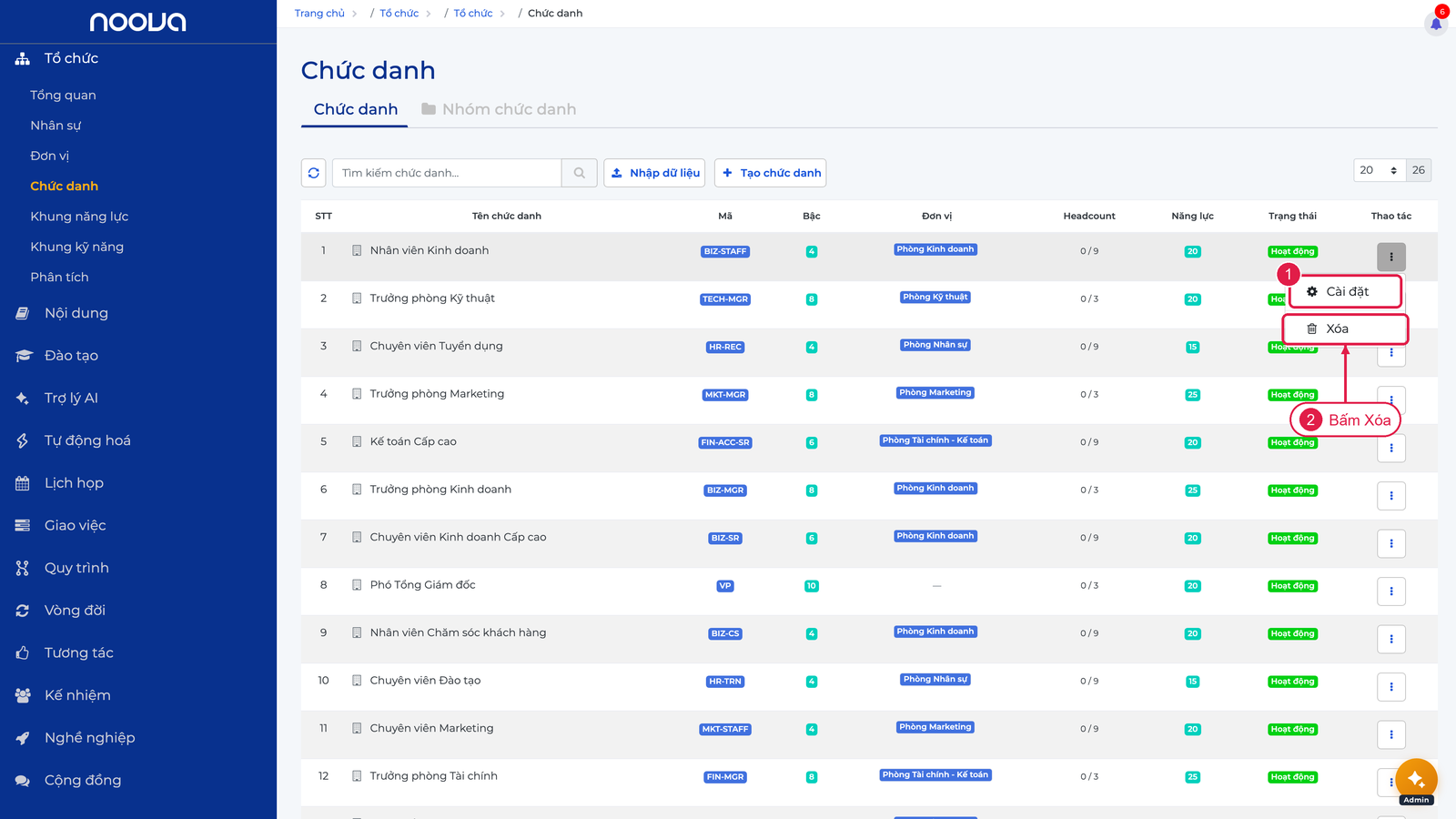Select Cài đặt from the context menu
This screenshot has width=1456, height=819.
(x=1346, y=292)
